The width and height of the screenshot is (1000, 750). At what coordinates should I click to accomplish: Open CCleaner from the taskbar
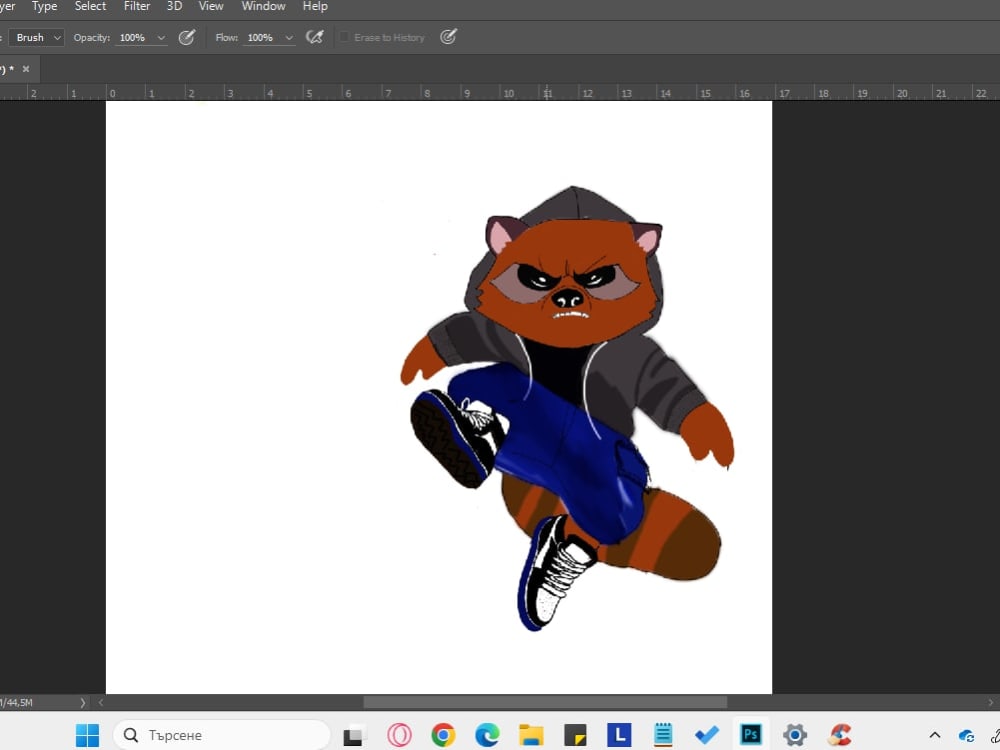[x=840, y=735]
